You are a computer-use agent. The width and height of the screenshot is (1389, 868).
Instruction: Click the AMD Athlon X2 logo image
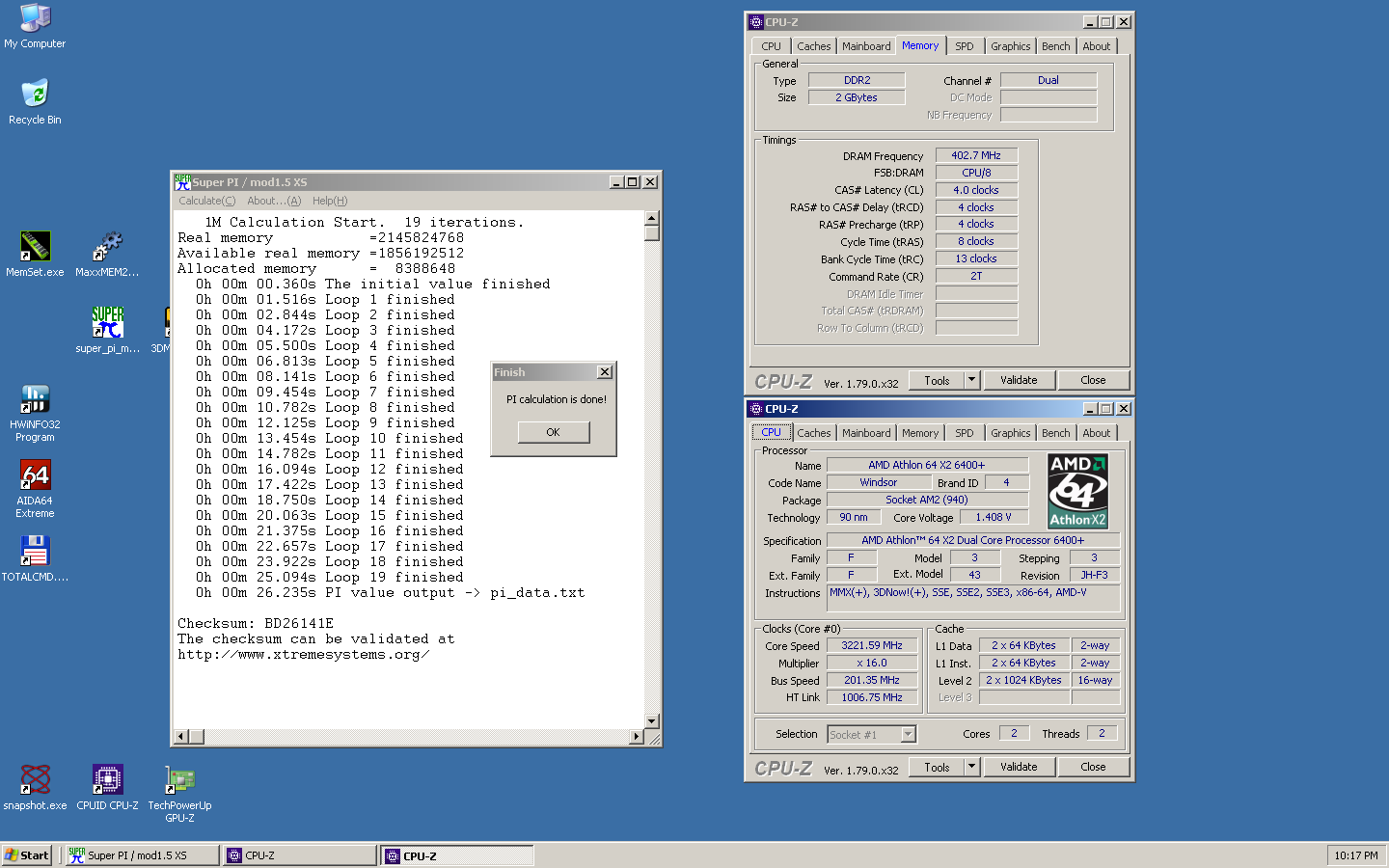(1077, 492)
